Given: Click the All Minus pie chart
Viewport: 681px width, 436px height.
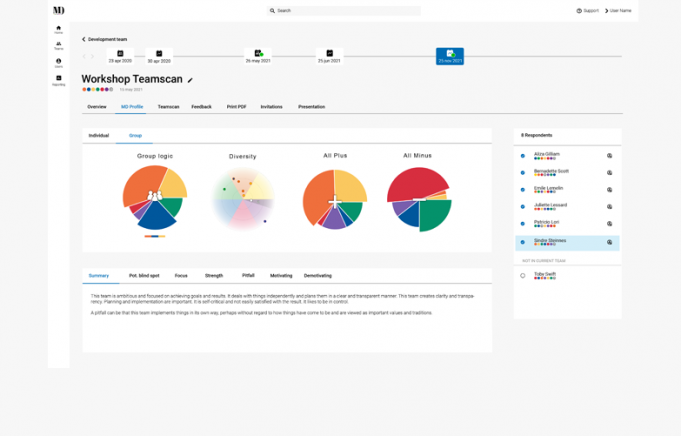Looking at the screenshot, I should tap(417, 198).
